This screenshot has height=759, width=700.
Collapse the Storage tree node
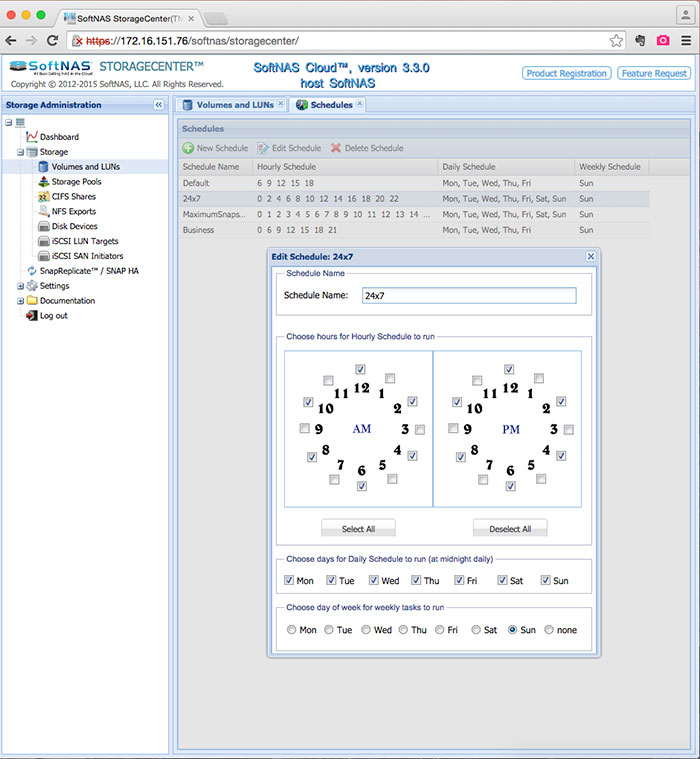click(x=20, y=152)
